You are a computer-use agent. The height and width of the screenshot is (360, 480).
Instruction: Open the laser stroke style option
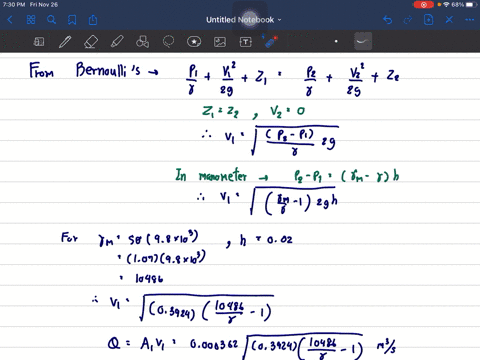363,41
